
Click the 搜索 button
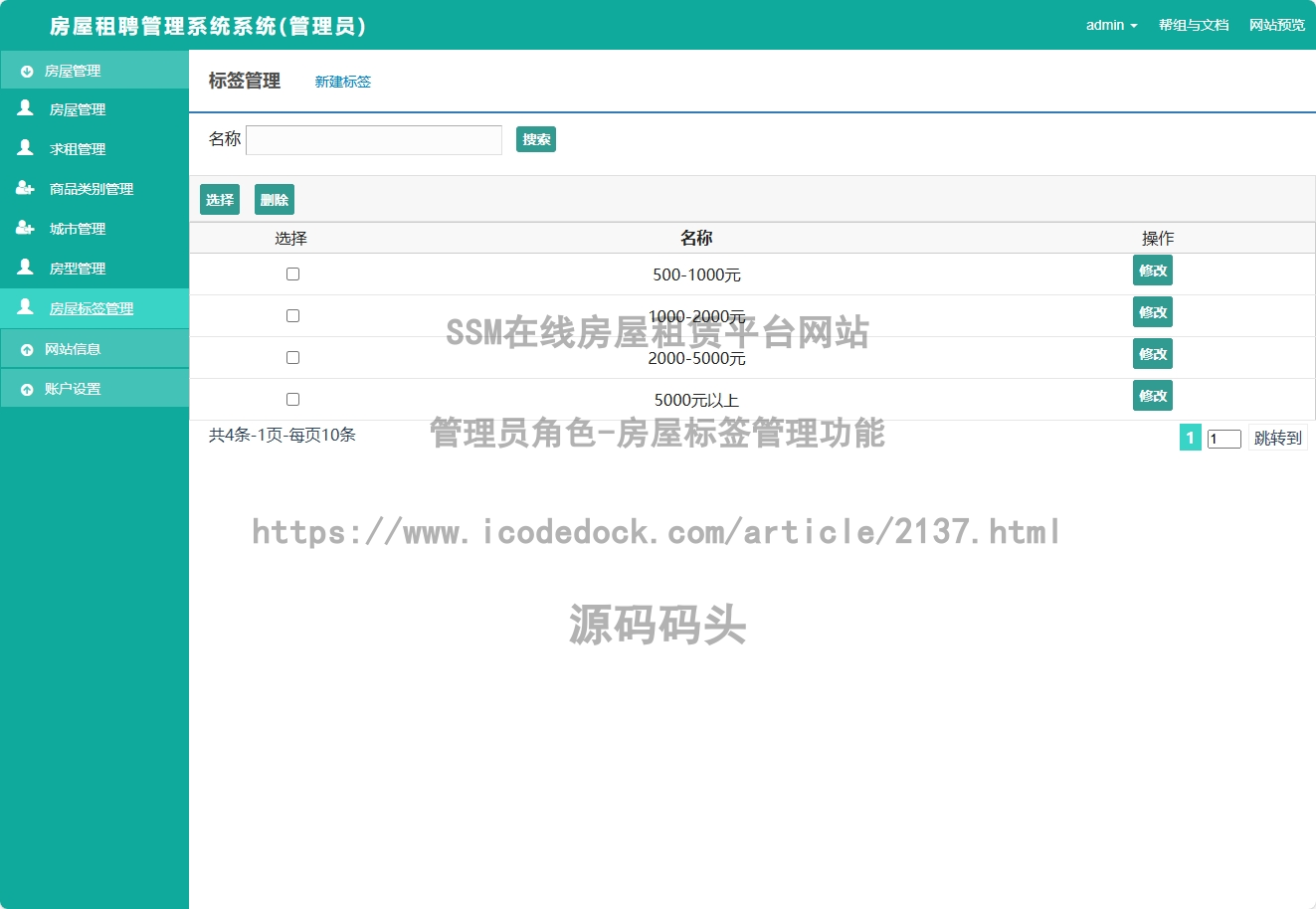coord(536,139)
